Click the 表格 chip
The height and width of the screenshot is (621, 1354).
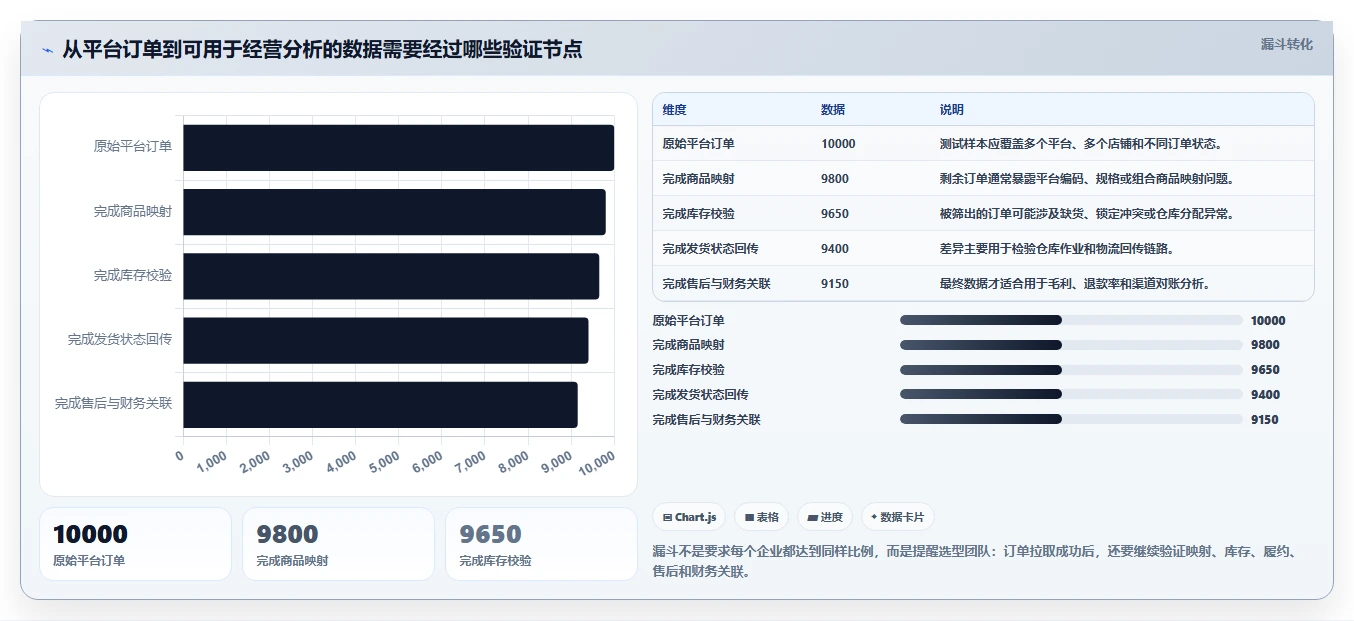click(761, 517)
